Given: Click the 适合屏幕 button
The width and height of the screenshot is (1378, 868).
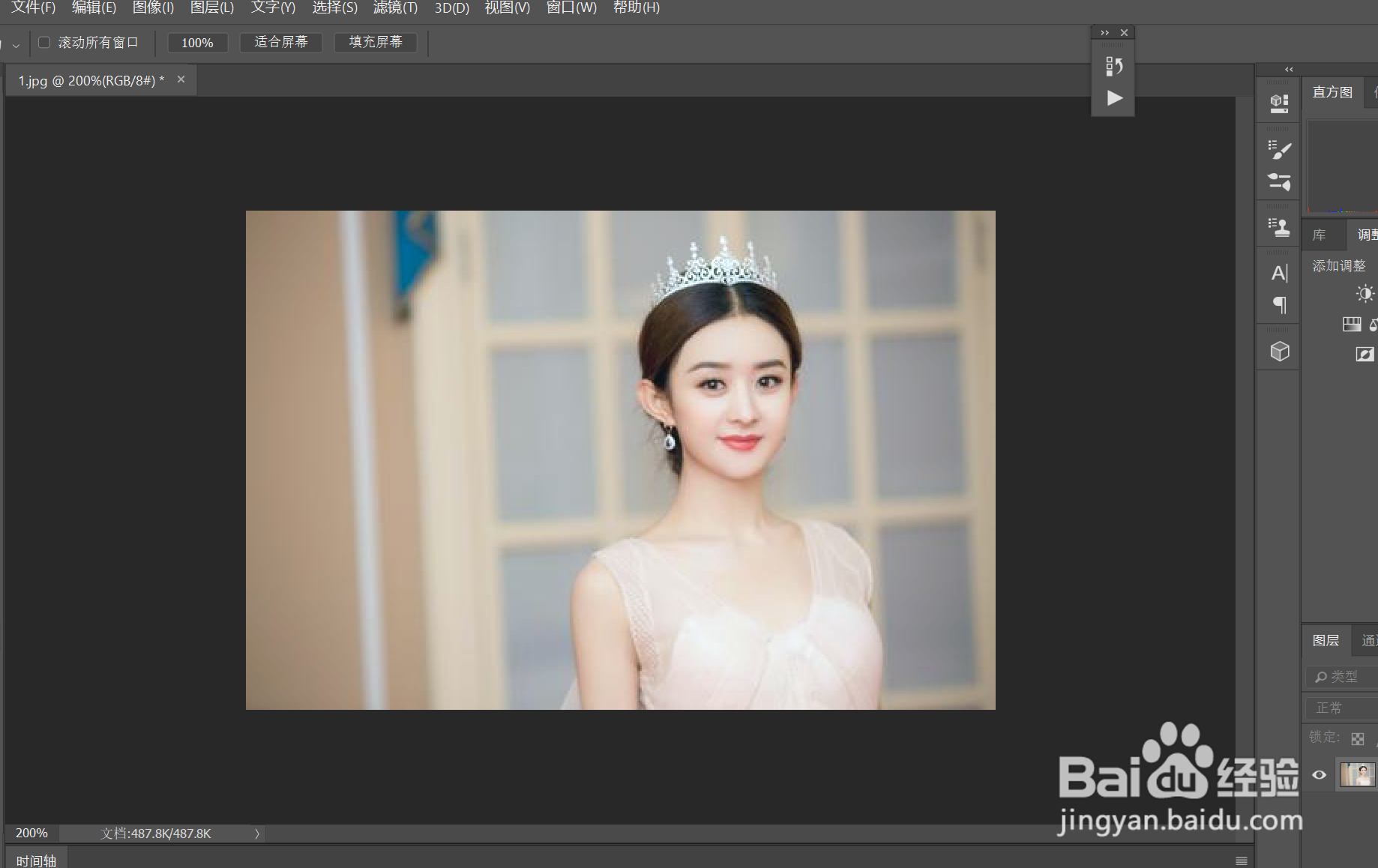Looking at the screenshot, I should click(x=280, y=42).
